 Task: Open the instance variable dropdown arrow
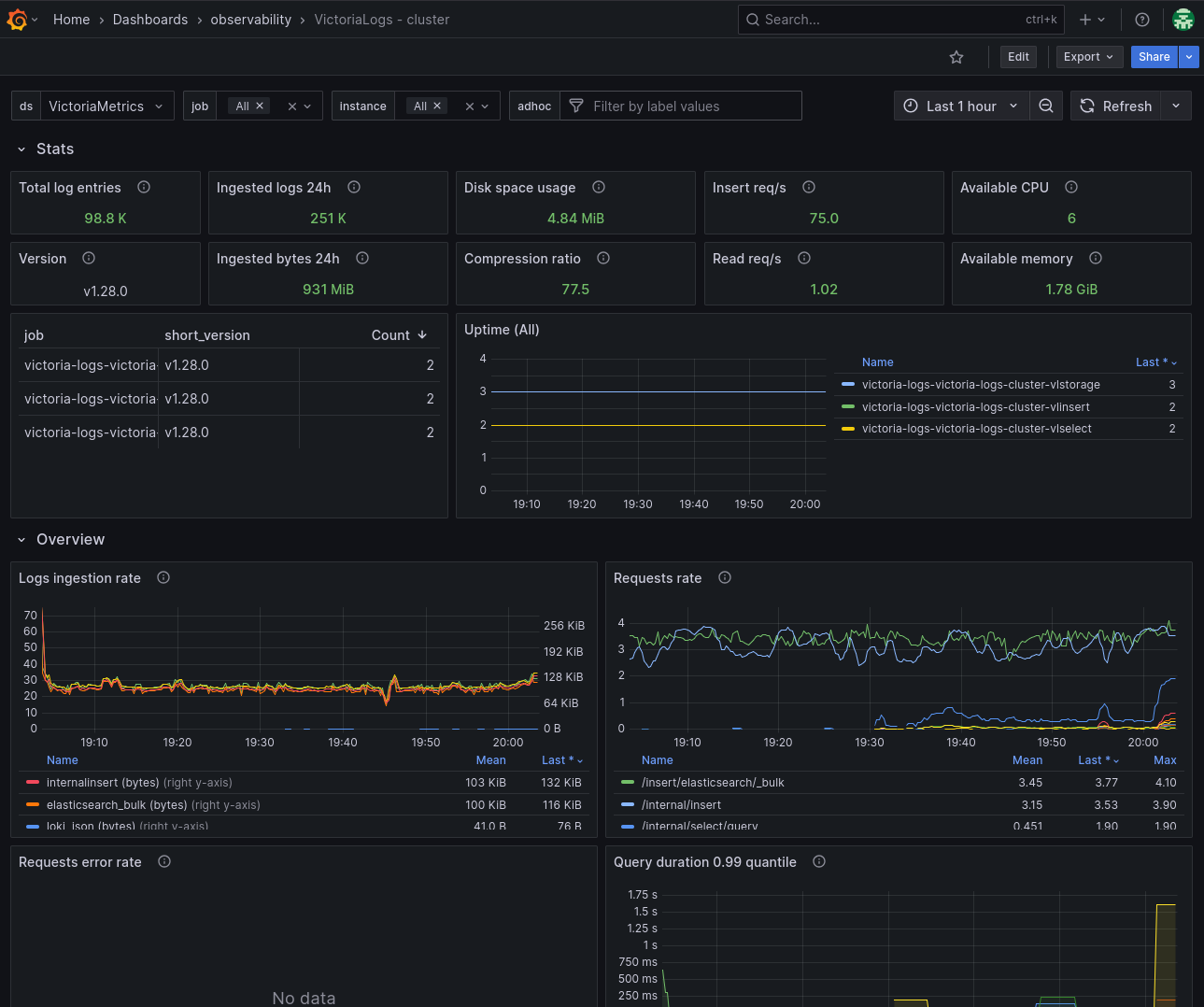(x=485, y=106)
